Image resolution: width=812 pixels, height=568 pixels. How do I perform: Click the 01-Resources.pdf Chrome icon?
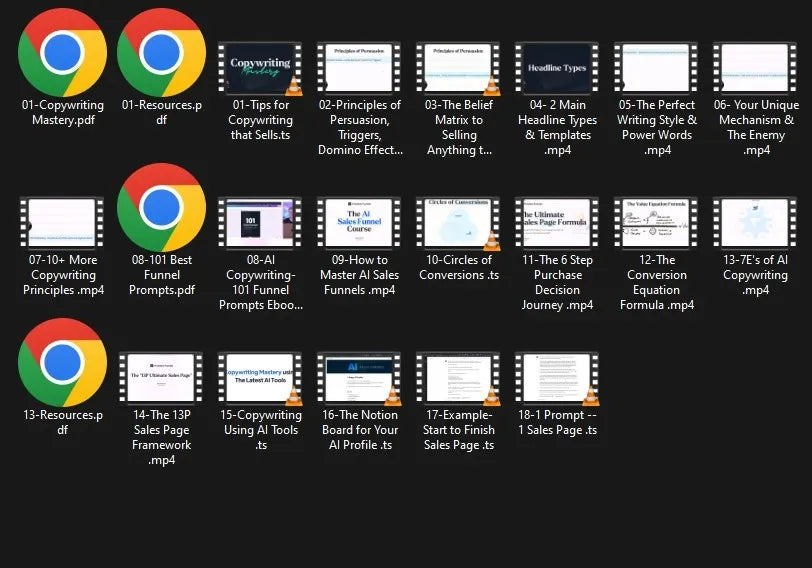pos(161,52)
